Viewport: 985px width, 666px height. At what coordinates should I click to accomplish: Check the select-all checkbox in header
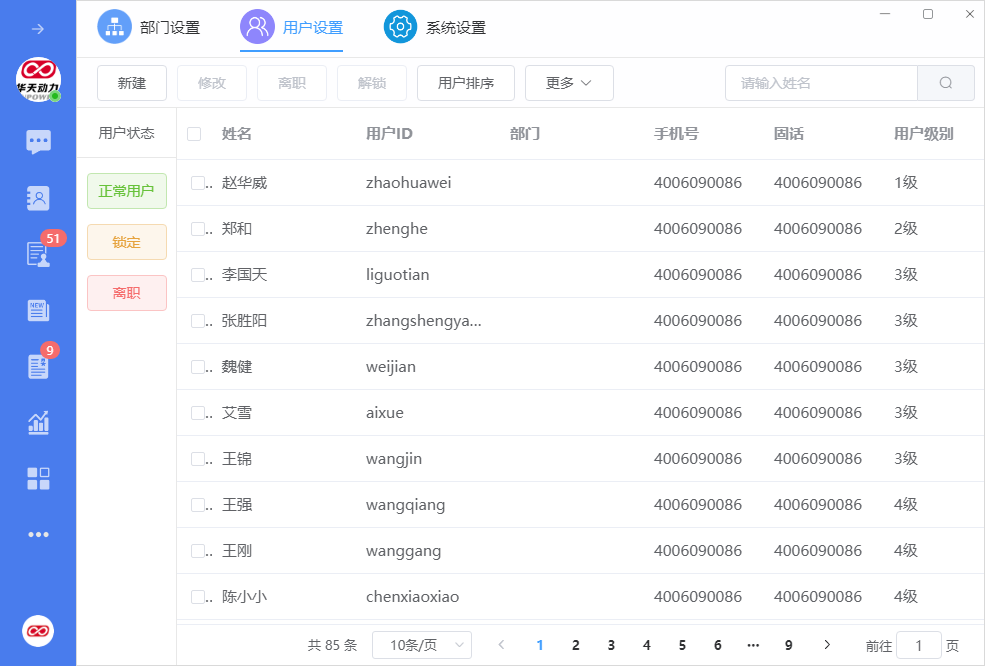point(194,134)
